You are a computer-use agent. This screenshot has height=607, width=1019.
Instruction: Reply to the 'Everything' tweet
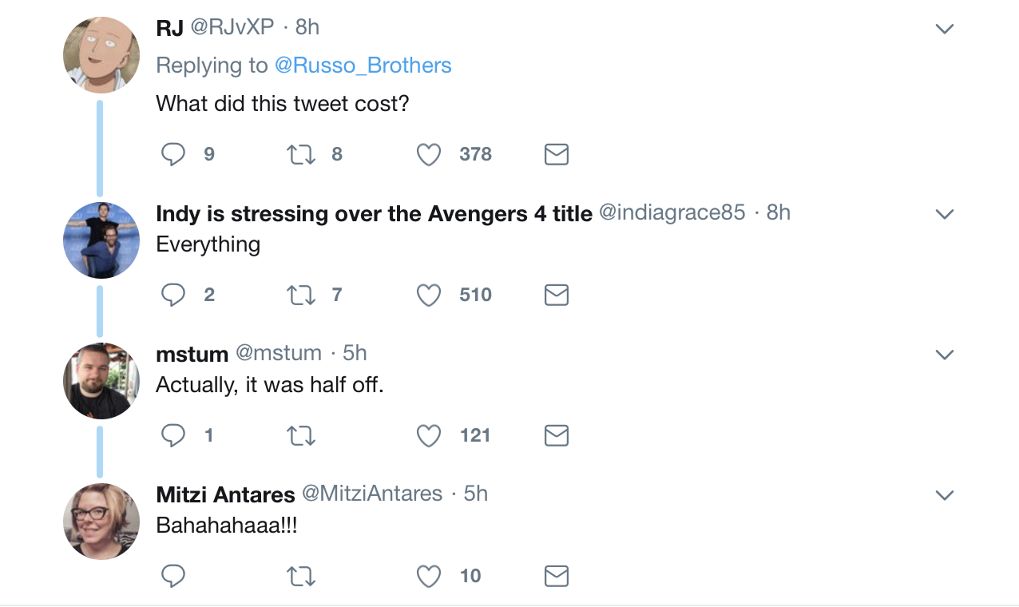[x=174, y=294]
